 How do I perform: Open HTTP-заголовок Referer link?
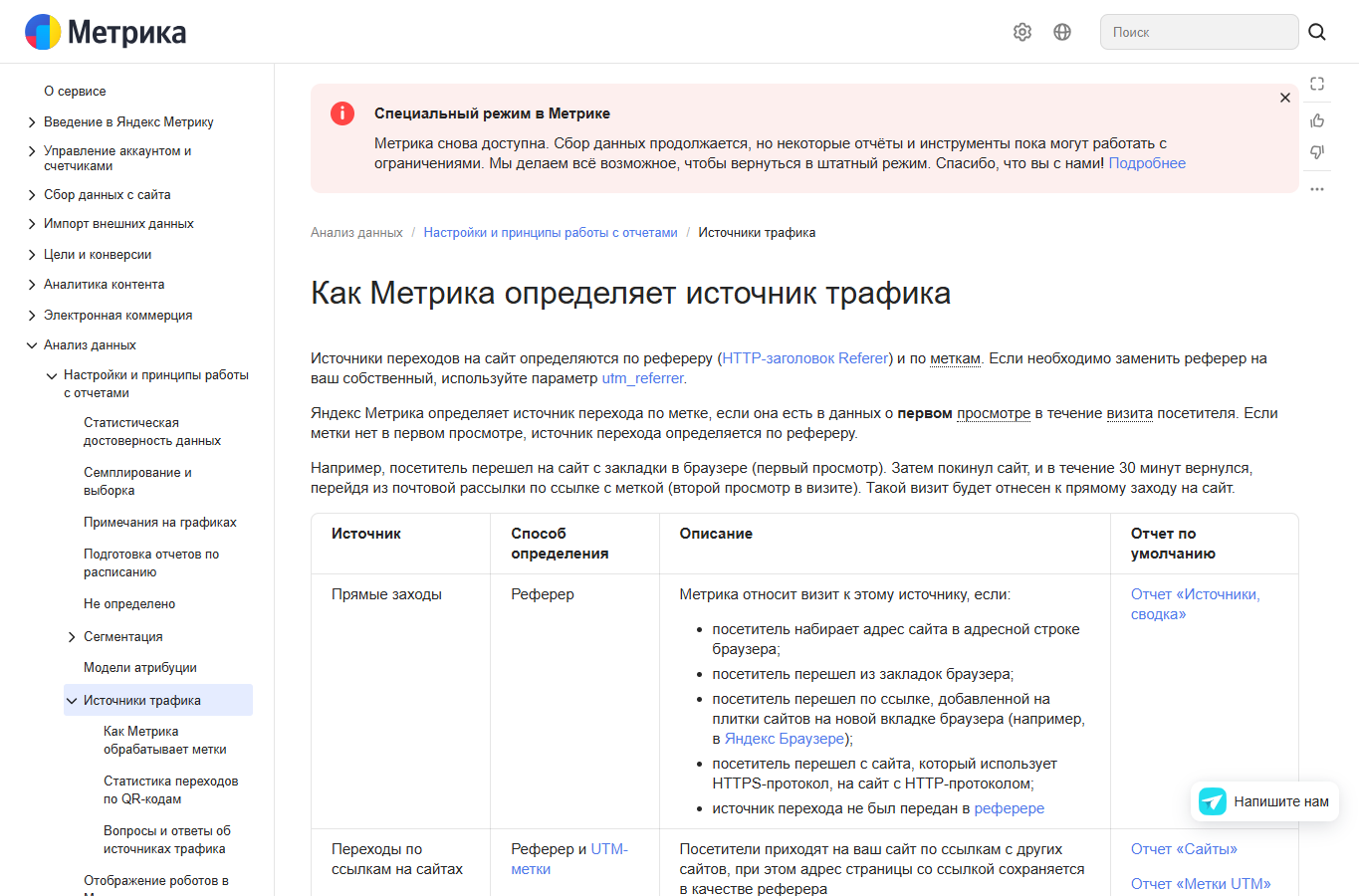coord(805,358)
